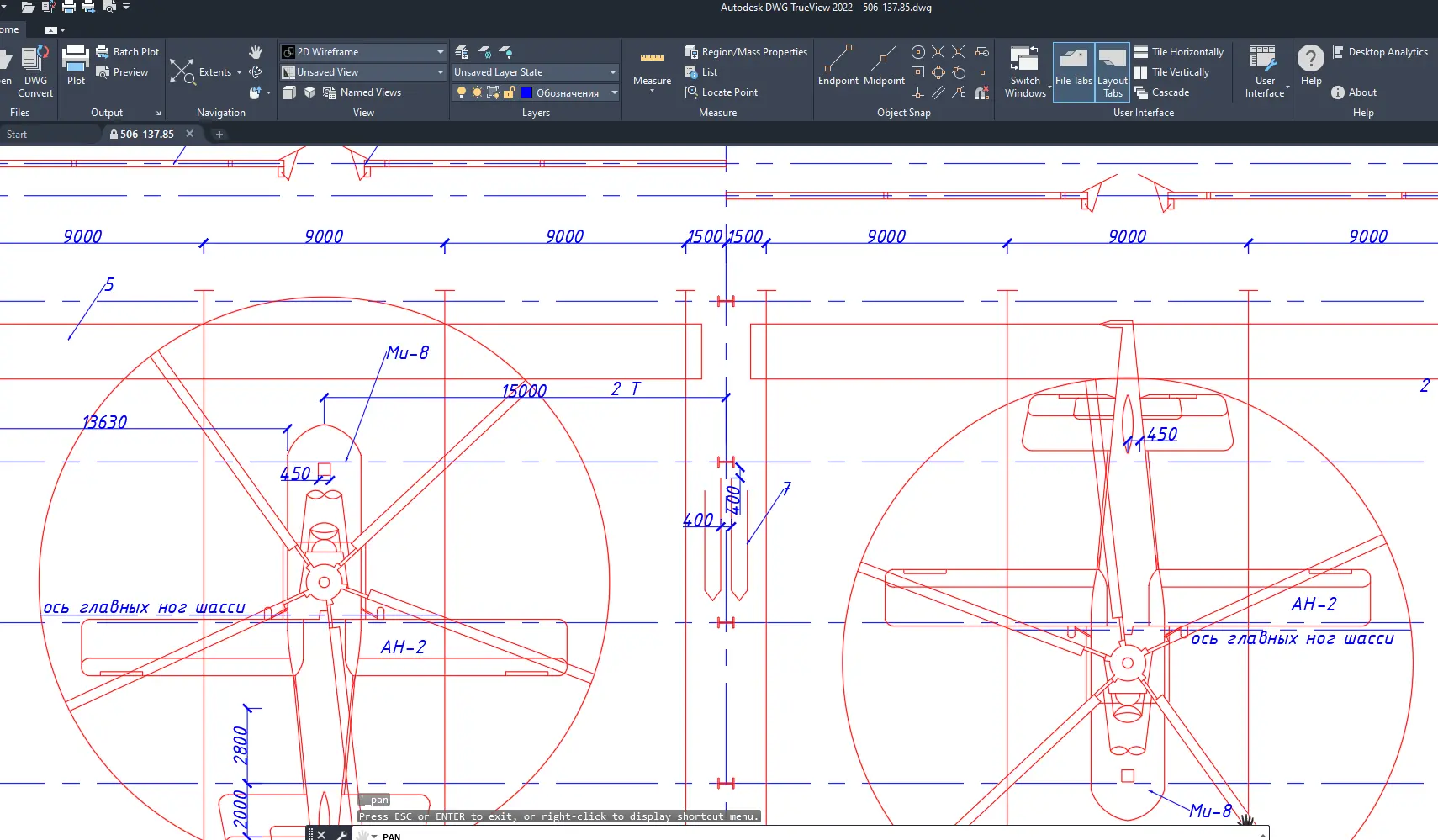The width and height of the screenshot is (1438, 840).
Task: Toggle Layout Tabs display
Action: (1113, 71)
